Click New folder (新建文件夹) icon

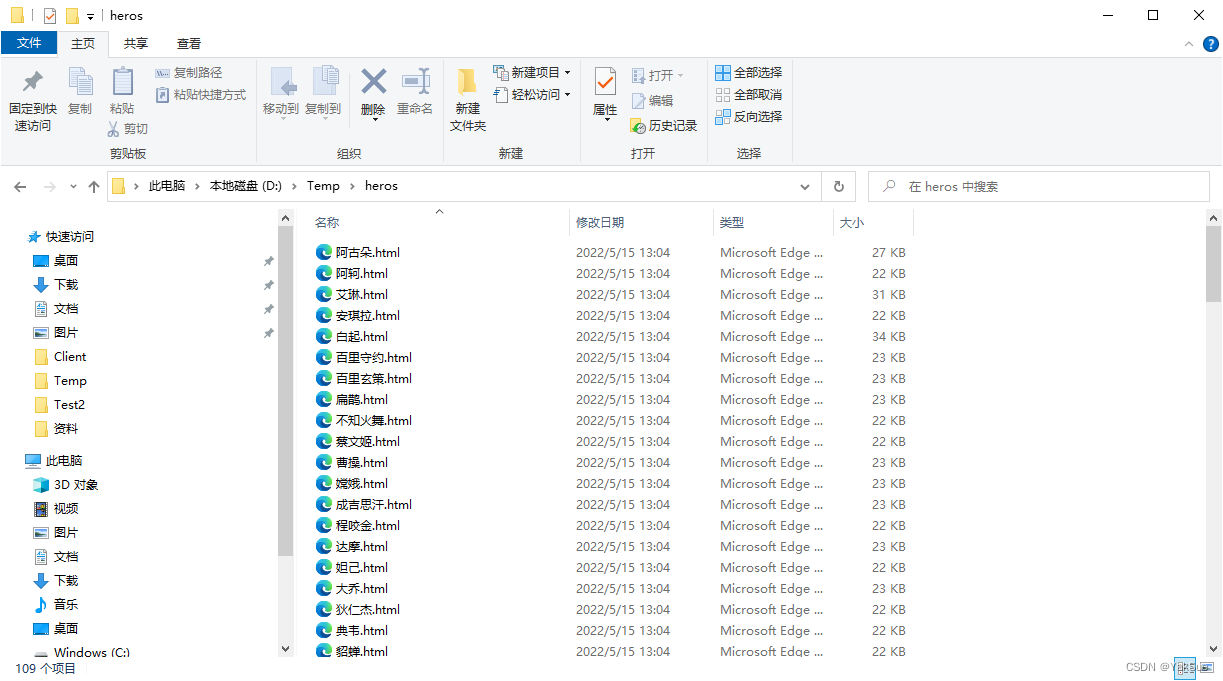click(467, 82)
